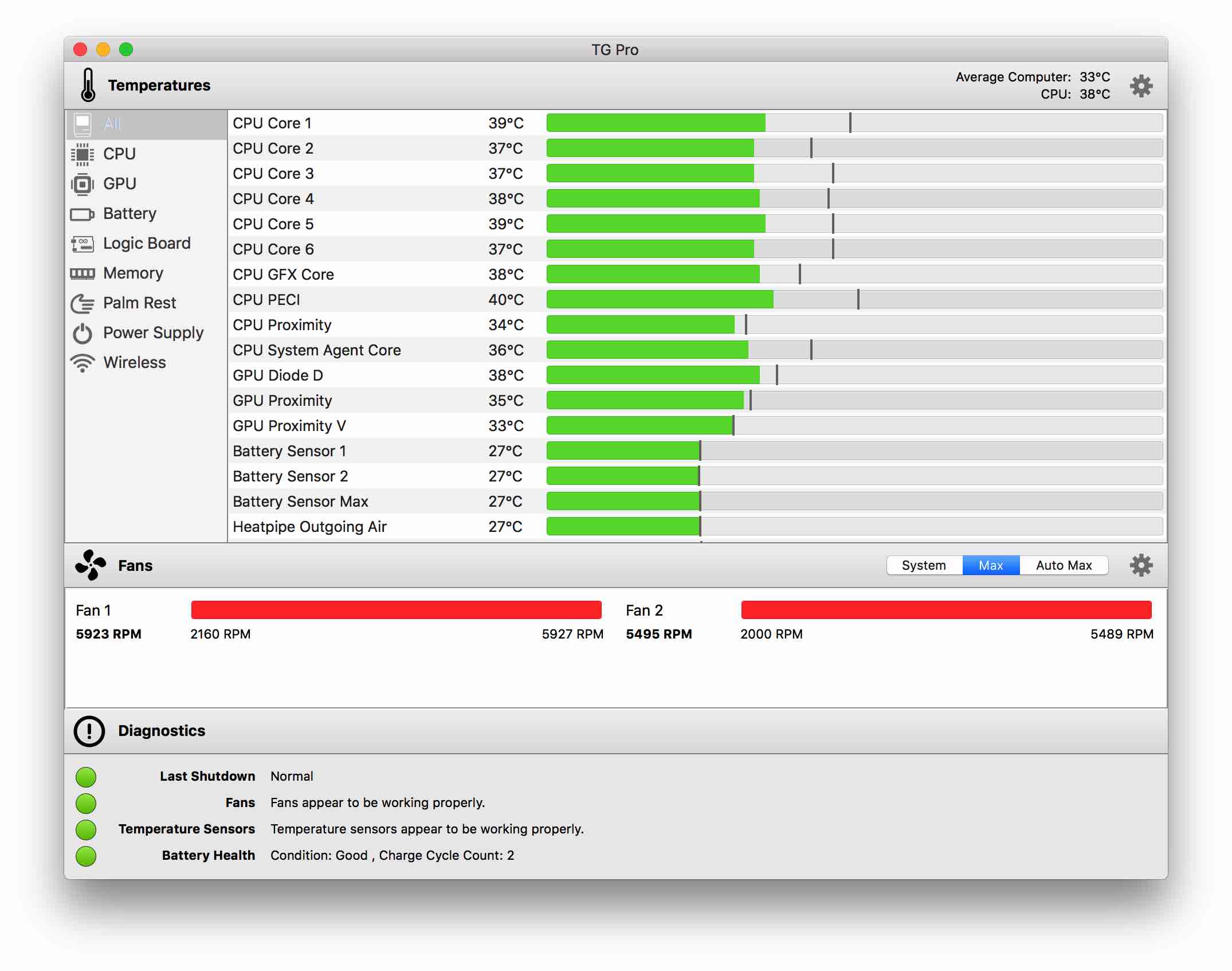1232x971 pixels.
Task: Select the Power Supply icon
Action: 83,333
